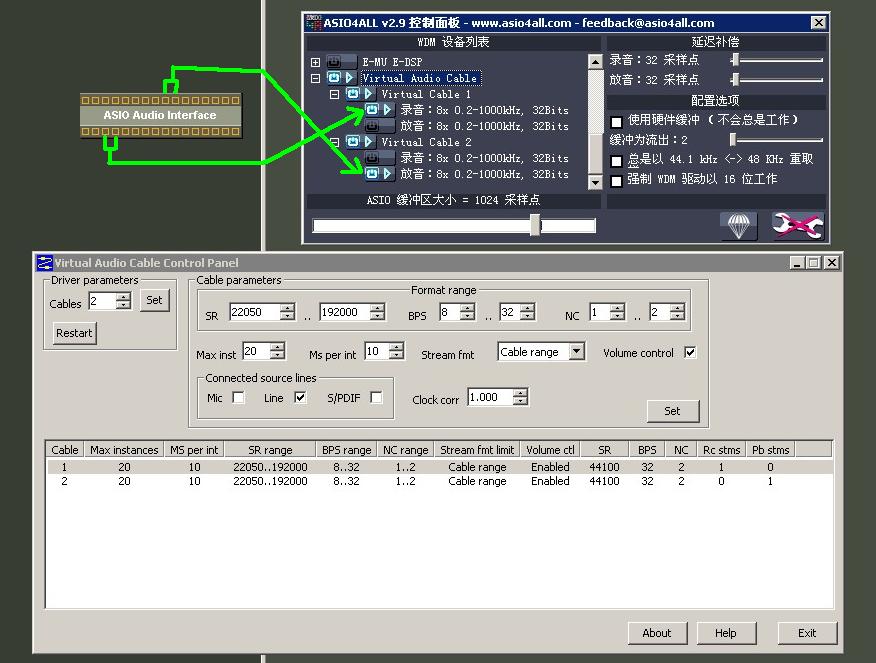Click the crossed wrench advanced-mode icon
The height and width of the screenshot is (663, 876).
tap(797, 226)
